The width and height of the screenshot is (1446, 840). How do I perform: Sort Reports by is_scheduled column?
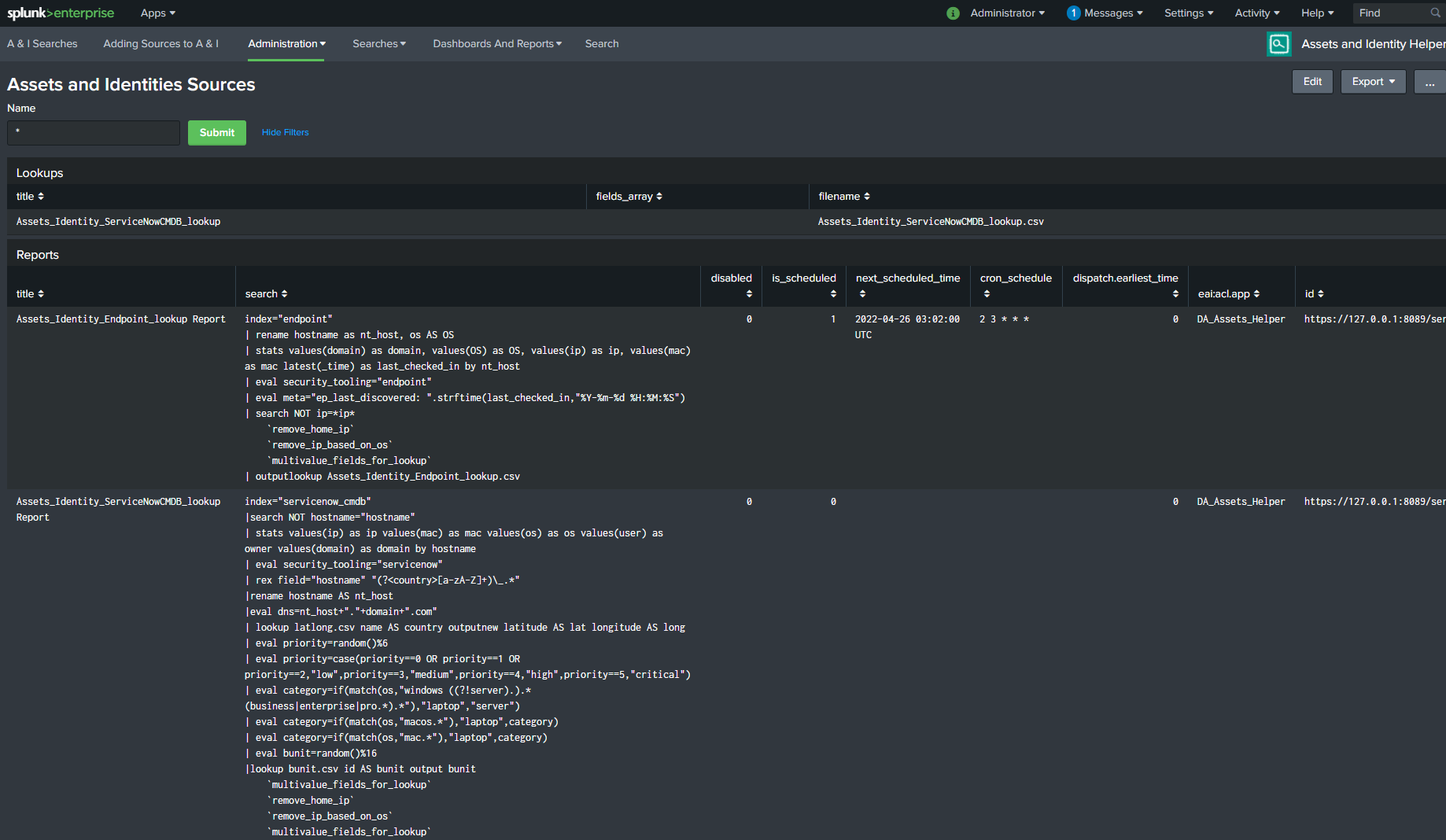pos(804,286)
